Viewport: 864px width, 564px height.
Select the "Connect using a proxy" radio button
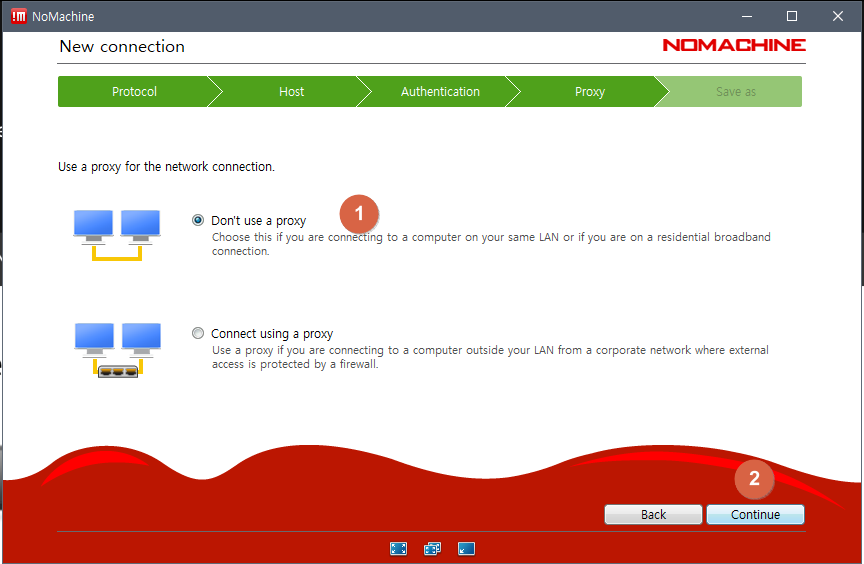coord(198,333)
